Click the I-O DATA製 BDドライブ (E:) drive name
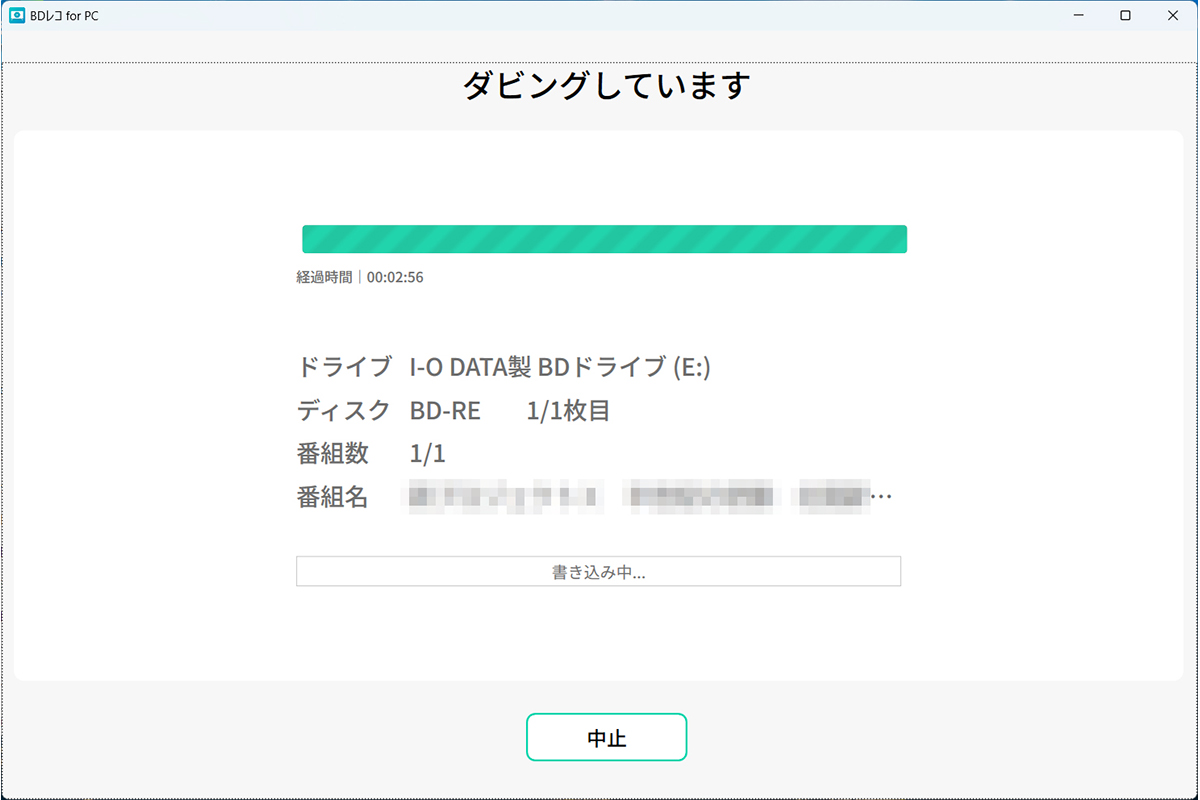The image size is (1200, 800). tap(560, 367)
